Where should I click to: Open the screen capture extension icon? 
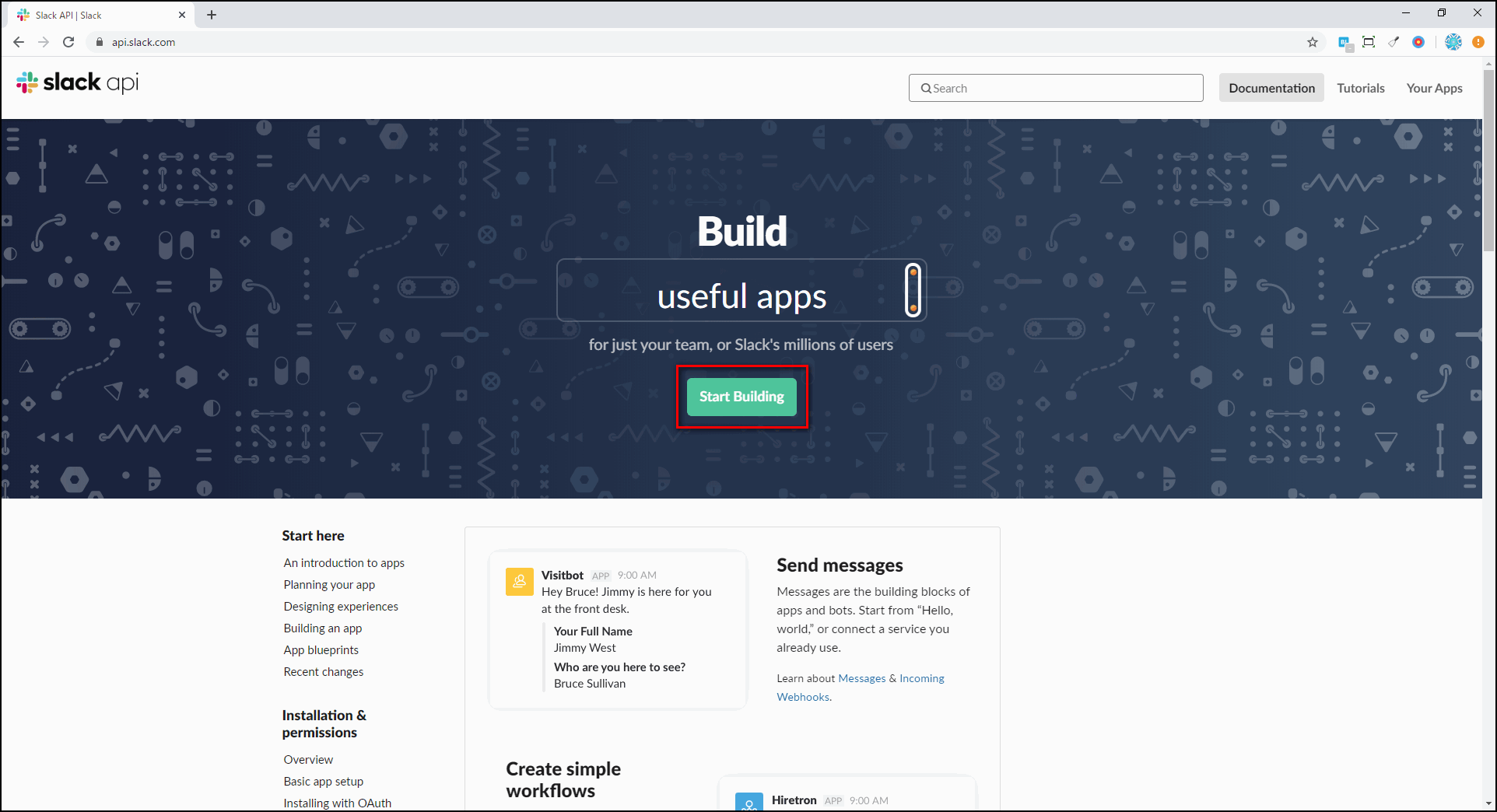coord(1369,42)
